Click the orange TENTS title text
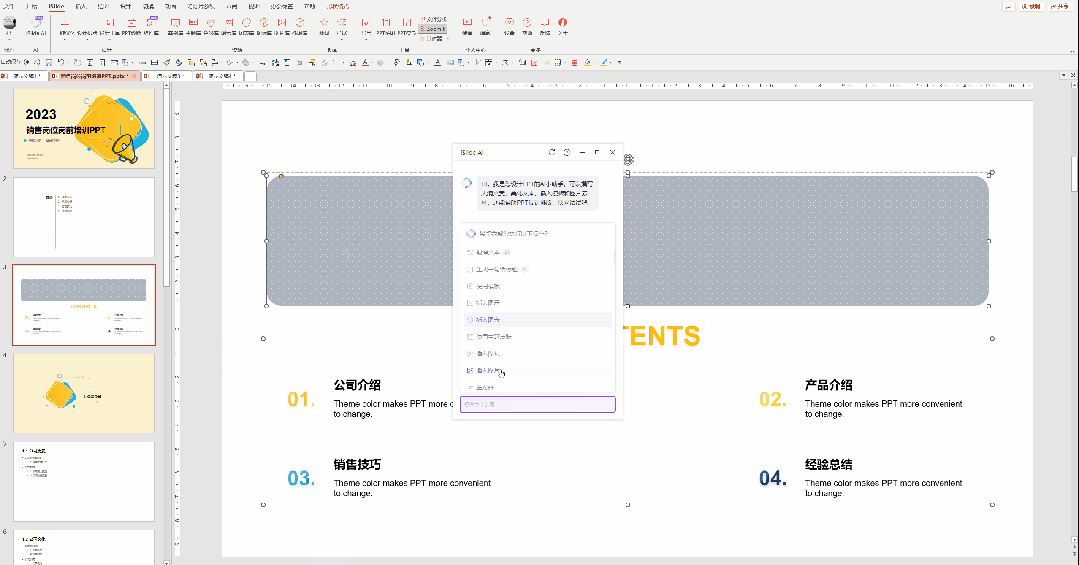This screenshot has width=1079, height=565. (663, 336)
